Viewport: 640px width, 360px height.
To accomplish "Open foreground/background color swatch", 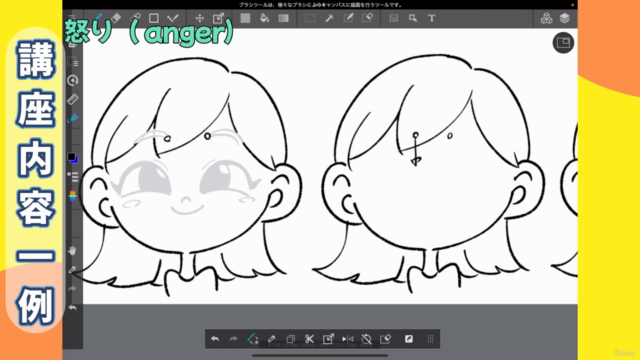I will click(x=73, y=157).
